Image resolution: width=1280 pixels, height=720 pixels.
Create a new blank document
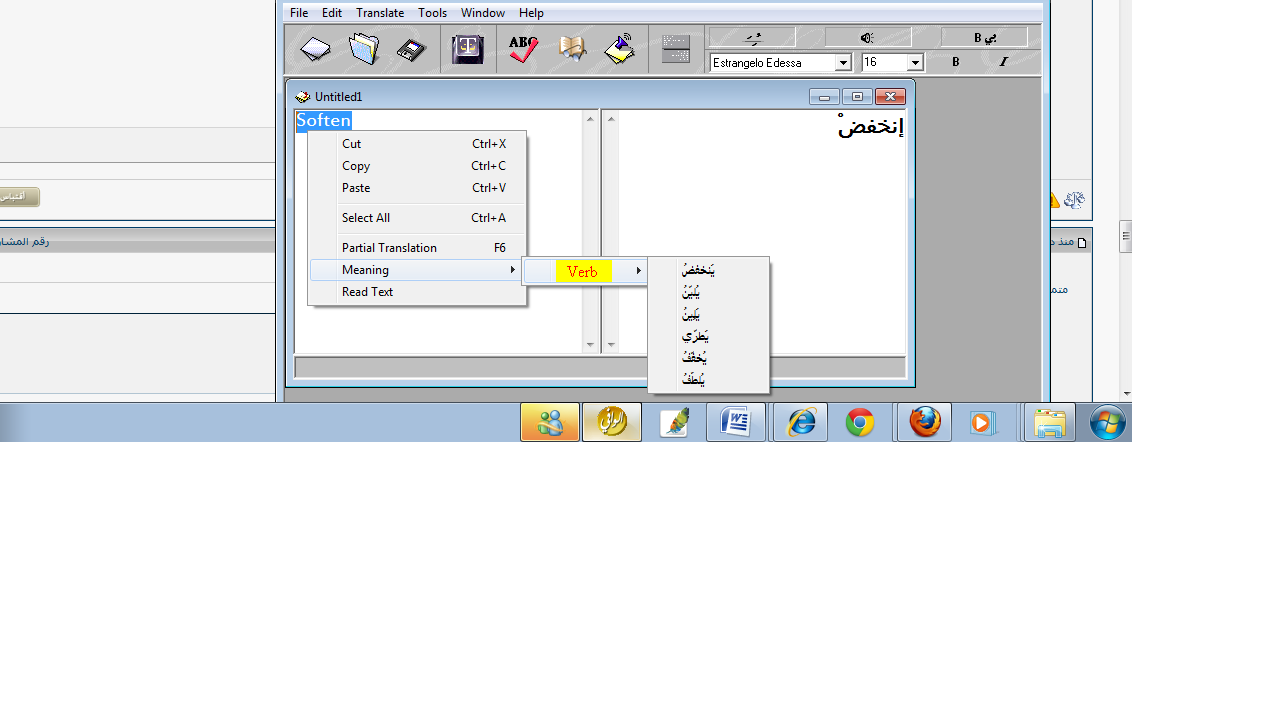[x=315, y=49]
